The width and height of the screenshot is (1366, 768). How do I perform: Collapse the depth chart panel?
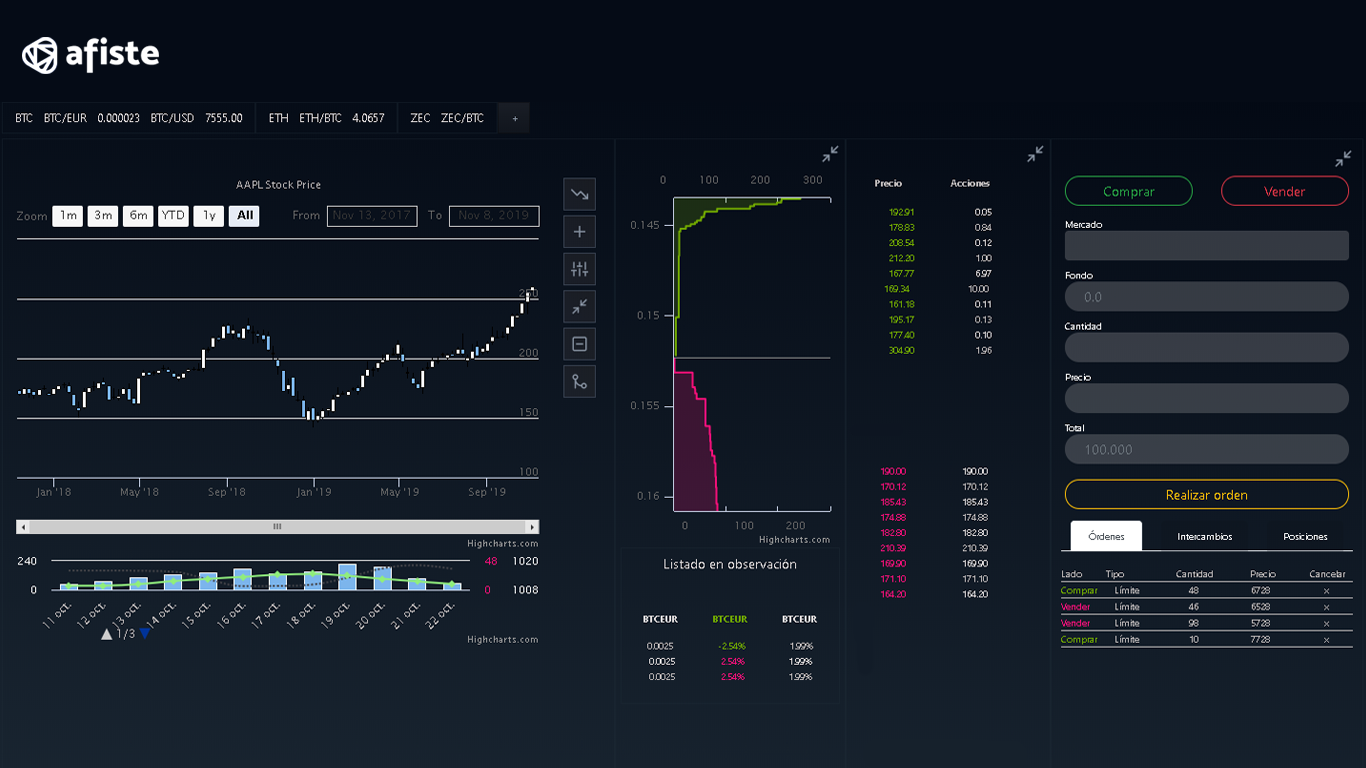point(831,154)
